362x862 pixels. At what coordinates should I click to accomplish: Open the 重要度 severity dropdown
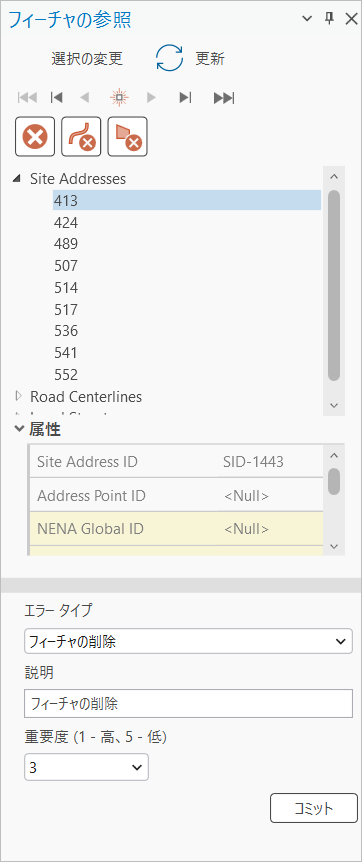click(86, 767)
